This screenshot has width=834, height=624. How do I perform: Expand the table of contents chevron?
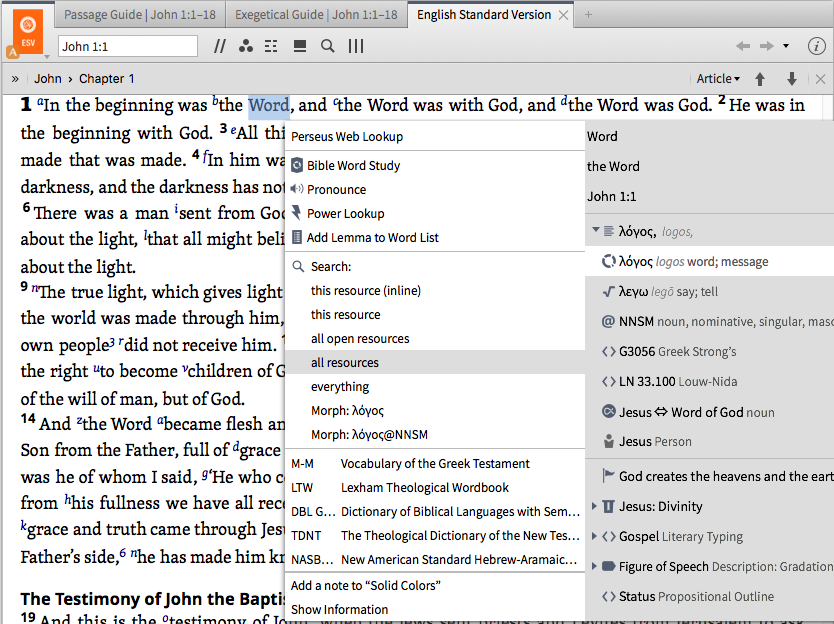click(x=15, y=79)
